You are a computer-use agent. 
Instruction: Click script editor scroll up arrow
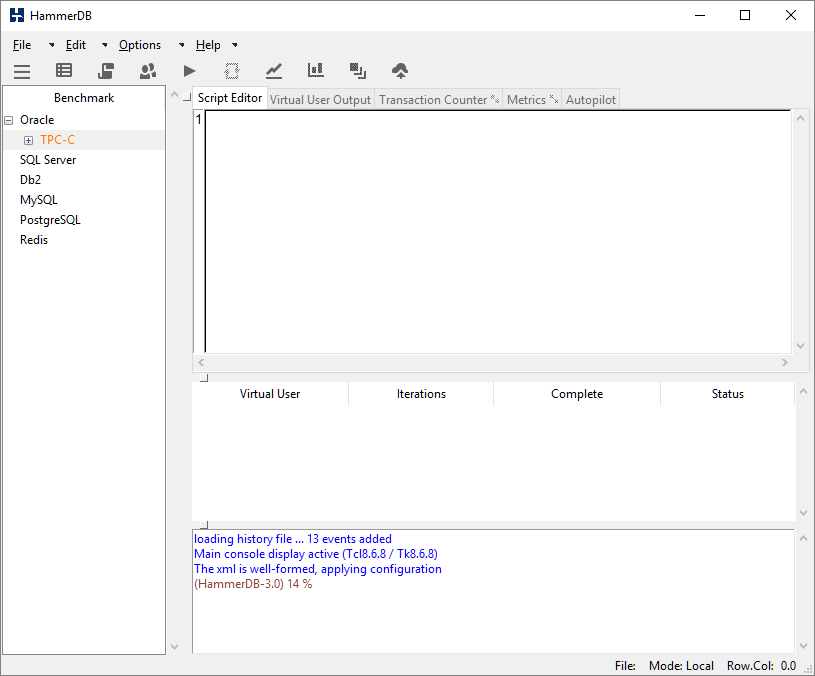(800, 118)
